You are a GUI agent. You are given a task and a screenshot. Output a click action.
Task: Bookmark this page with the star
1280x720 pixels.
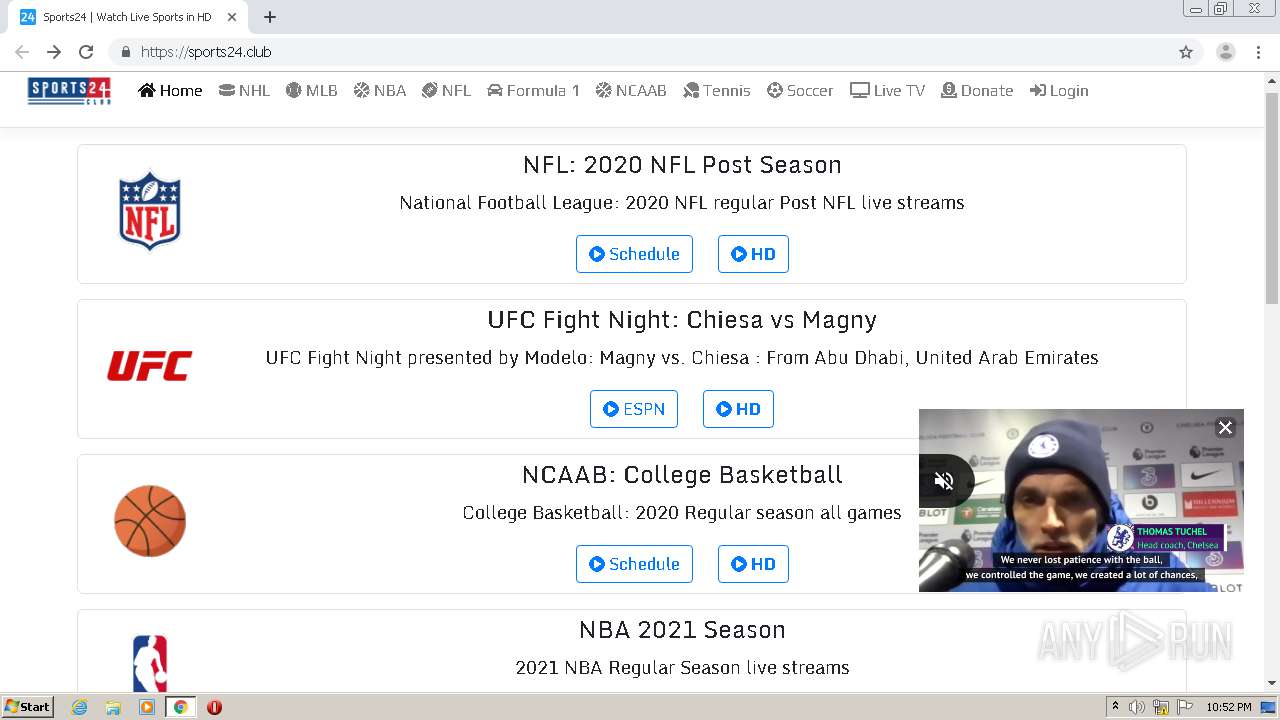pyautogui.click(x=1186, y=52)
